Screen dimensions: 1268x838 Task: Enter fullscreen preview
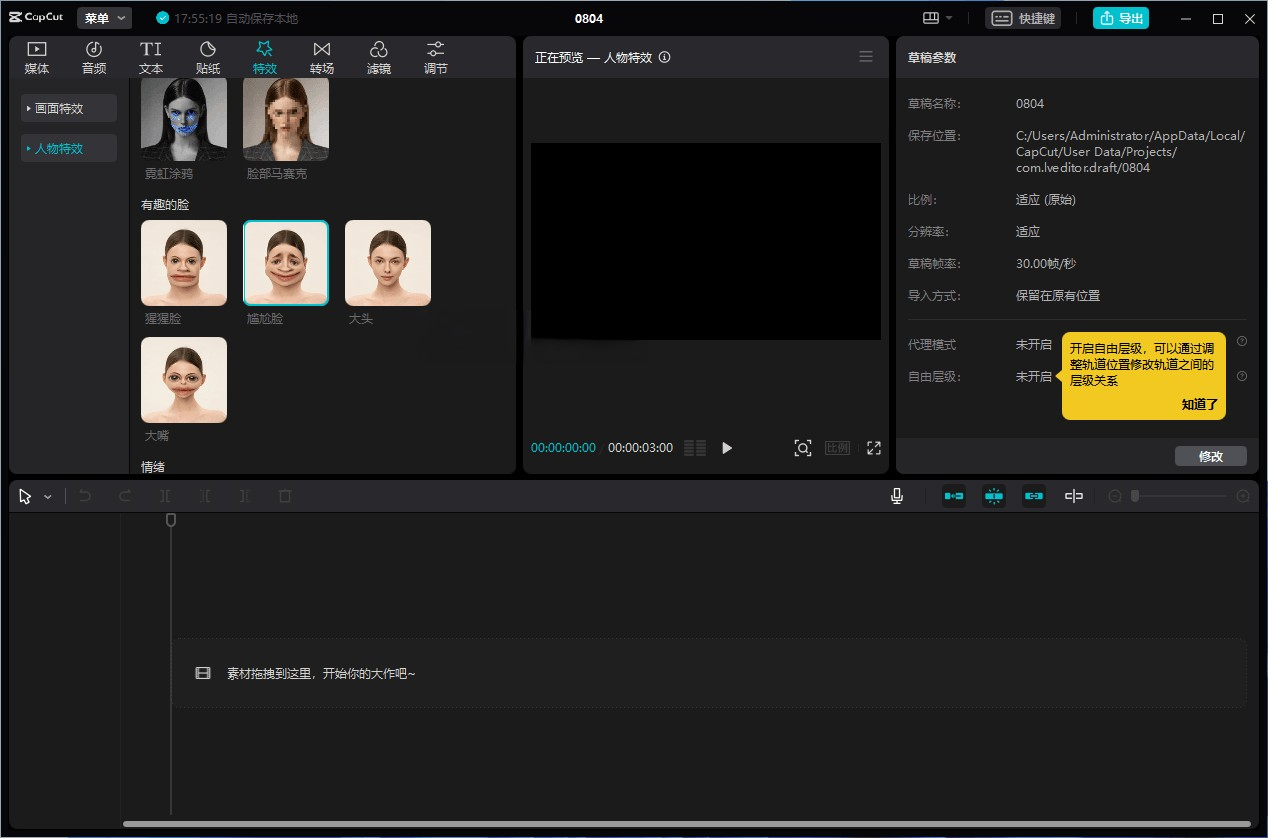[874, 448]
